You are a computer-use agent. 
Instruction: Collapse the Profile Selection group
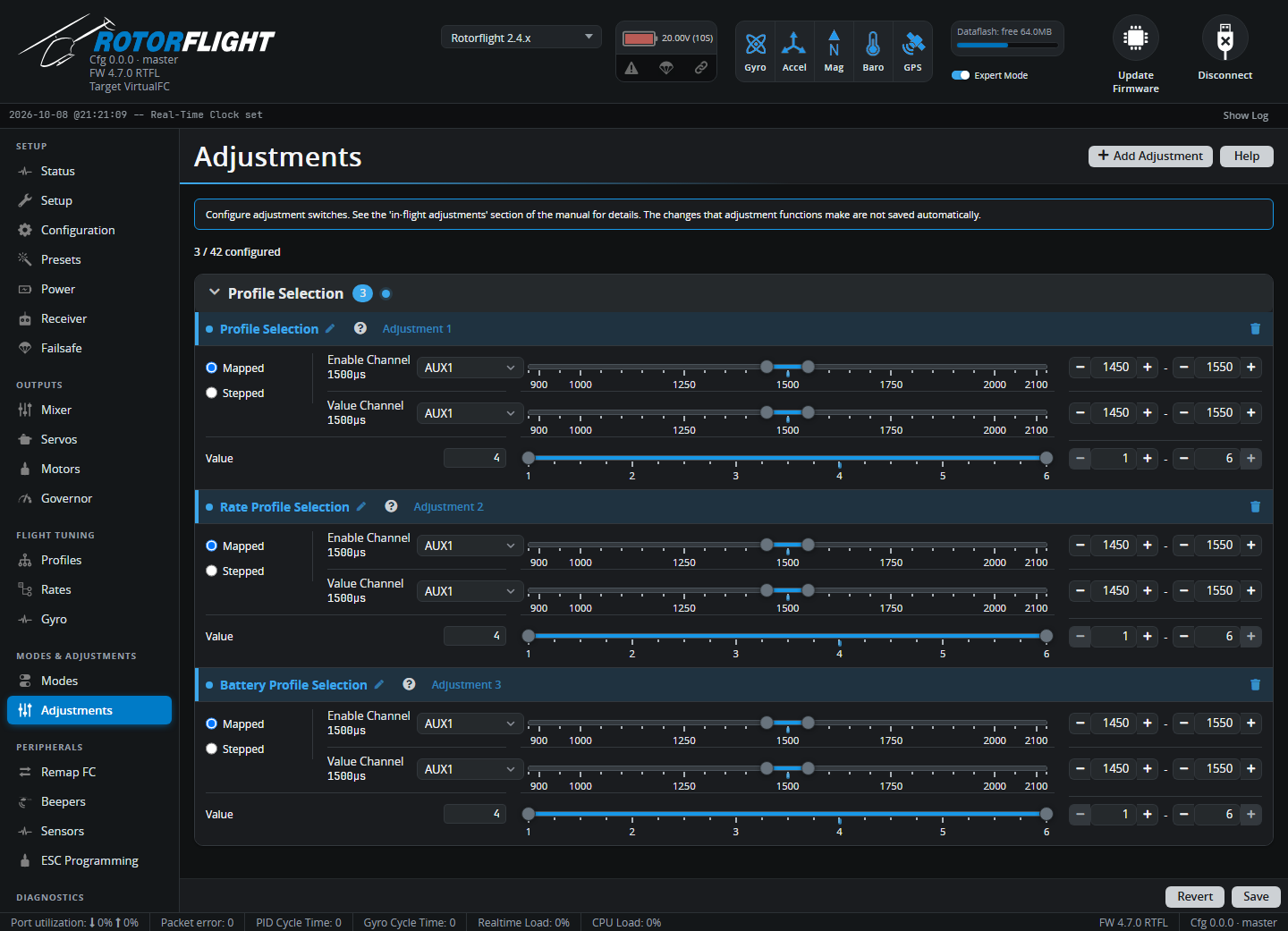215,292
